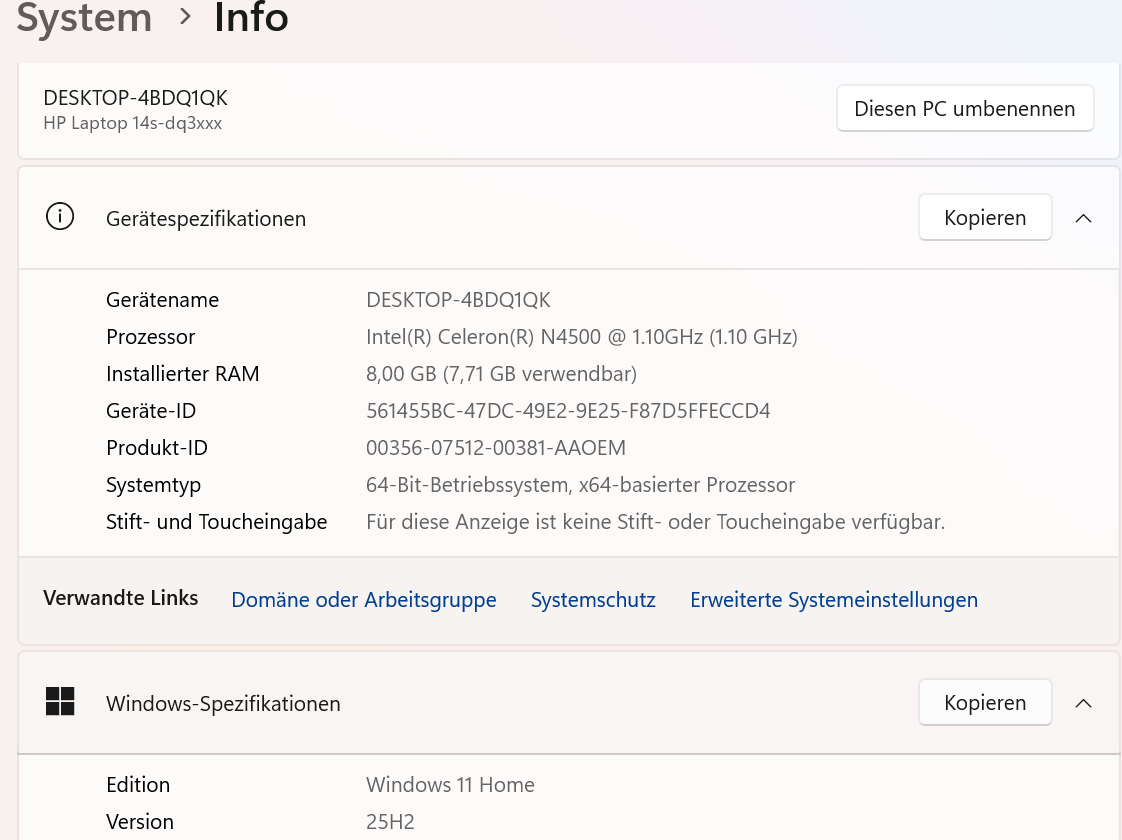Click the Geräte-ID label

click(x=151, y=411)
